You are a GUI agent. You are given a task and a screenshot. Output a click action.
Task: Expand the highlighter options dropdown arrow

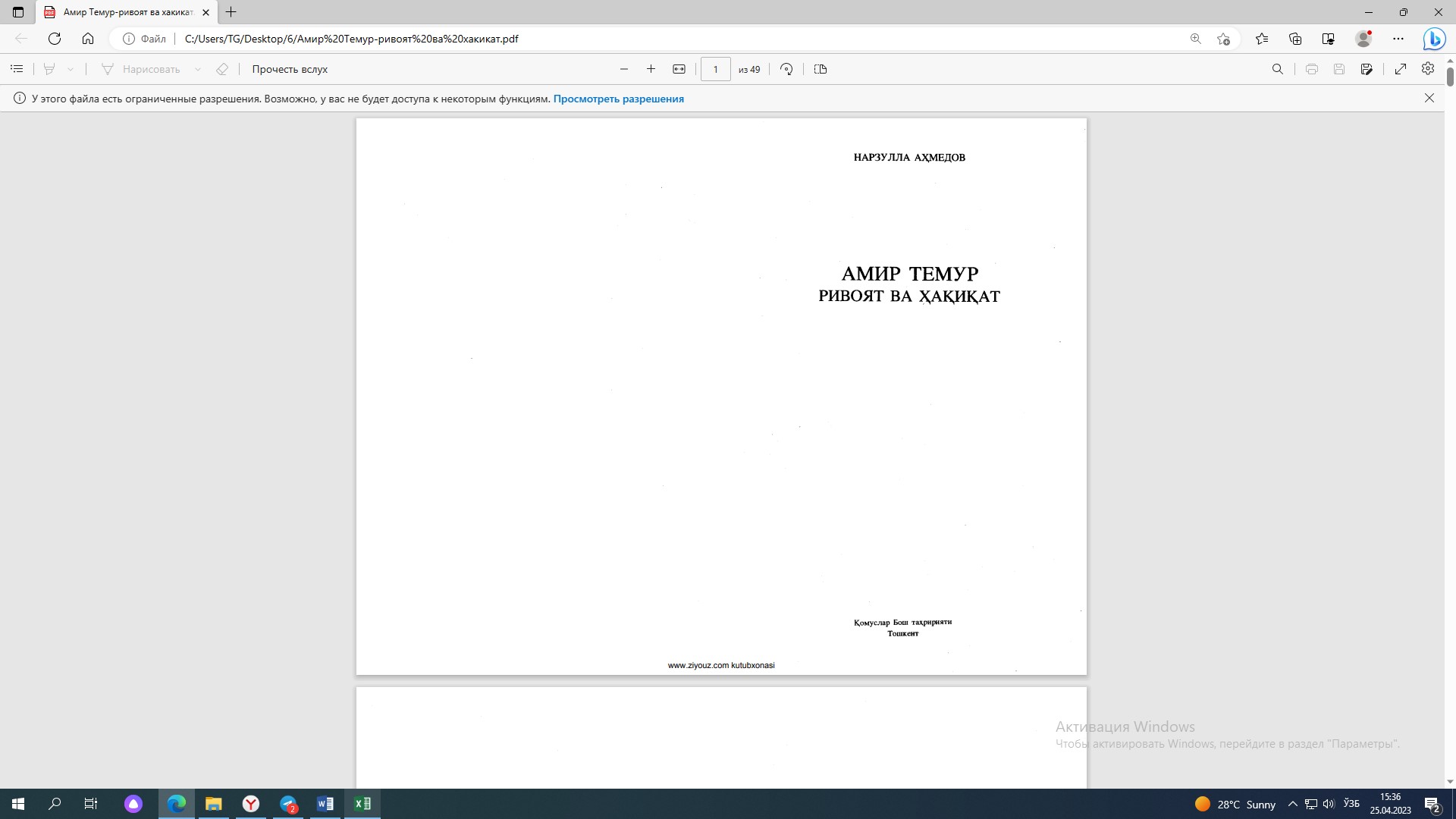click(x=71, y=69)
